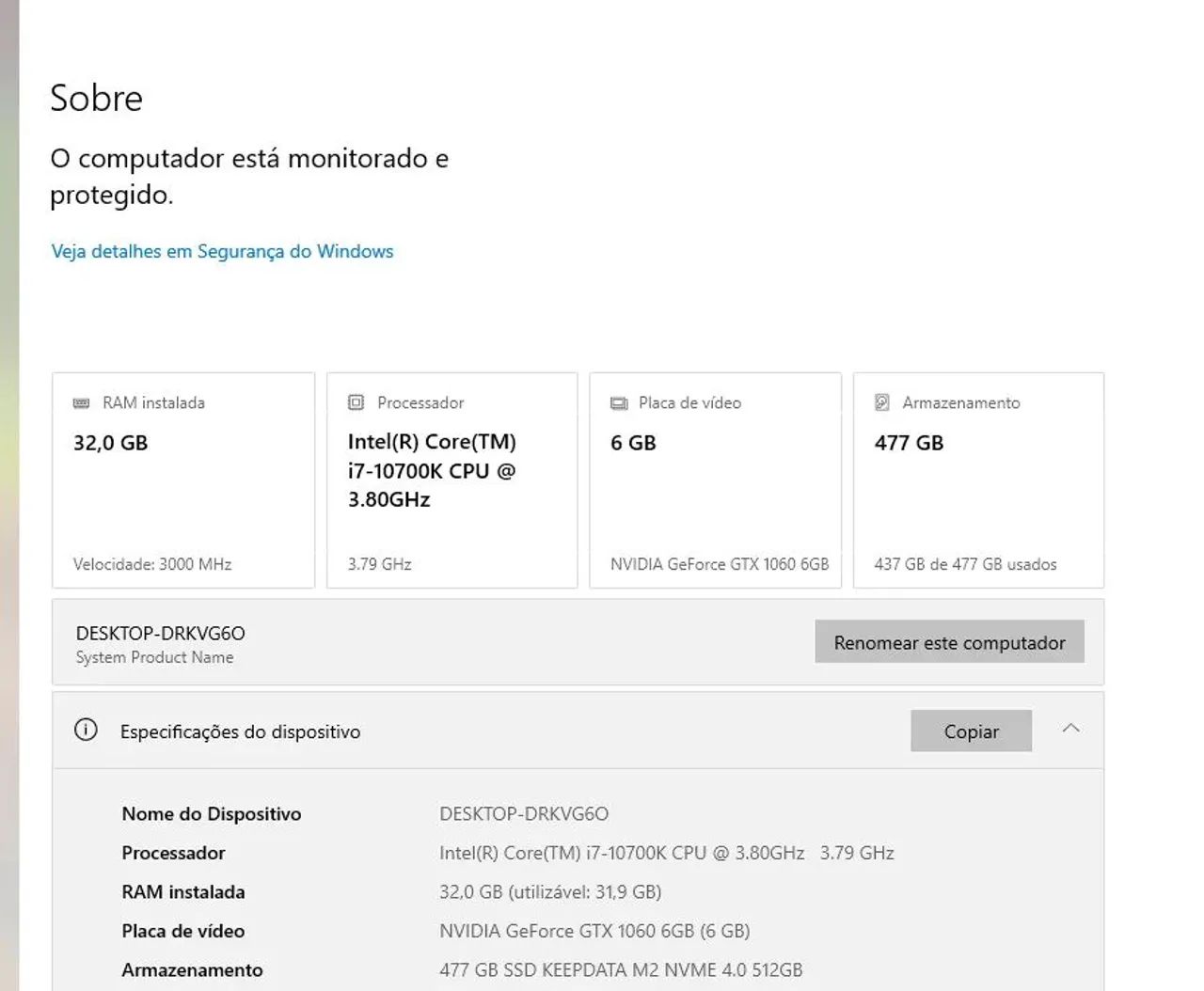Select the Processador i7-10700K card

451,480
